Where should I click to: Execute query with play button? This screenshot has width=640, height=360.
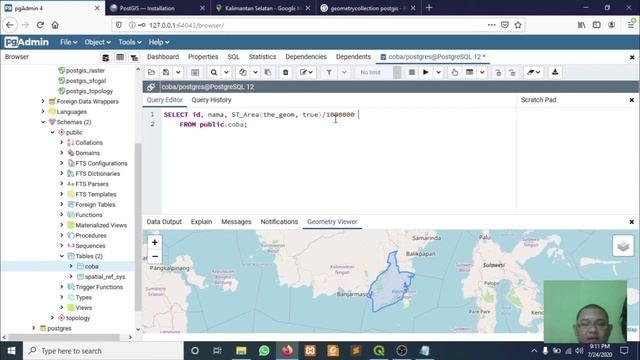coord(426,72)
